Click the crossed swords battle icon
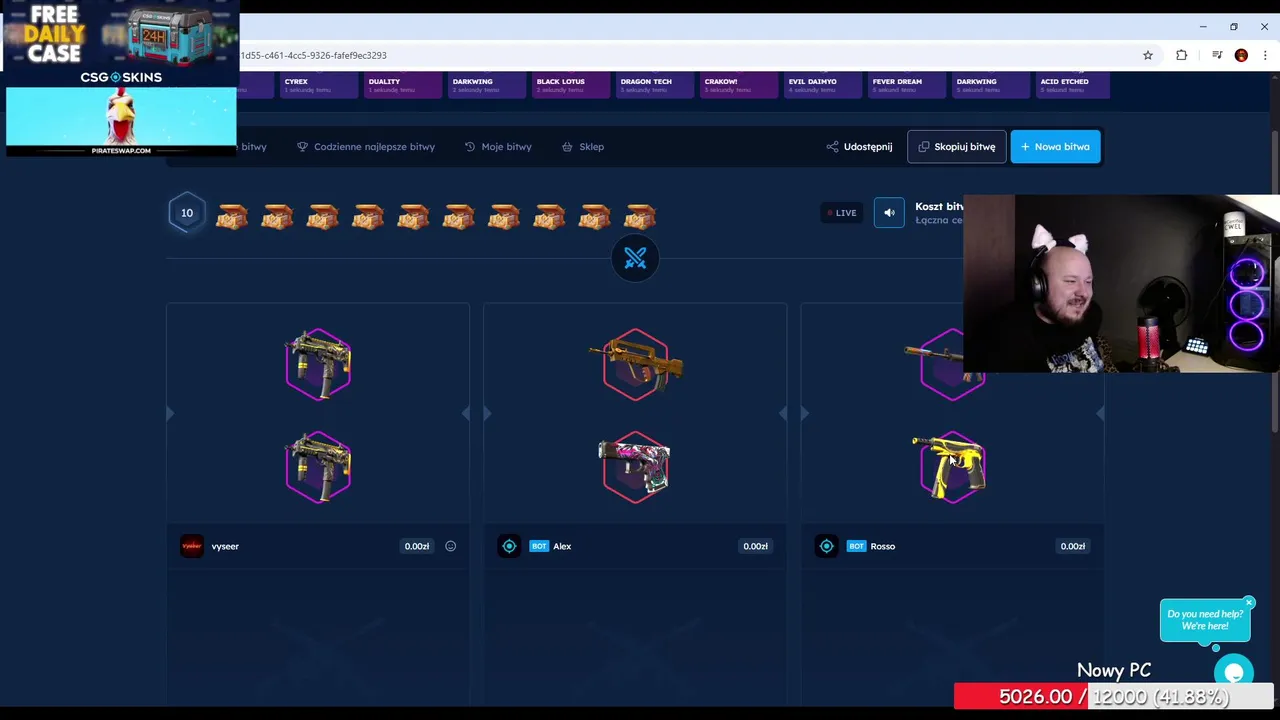Screen dimensions: 1280x720 click(x=635, y=259)
